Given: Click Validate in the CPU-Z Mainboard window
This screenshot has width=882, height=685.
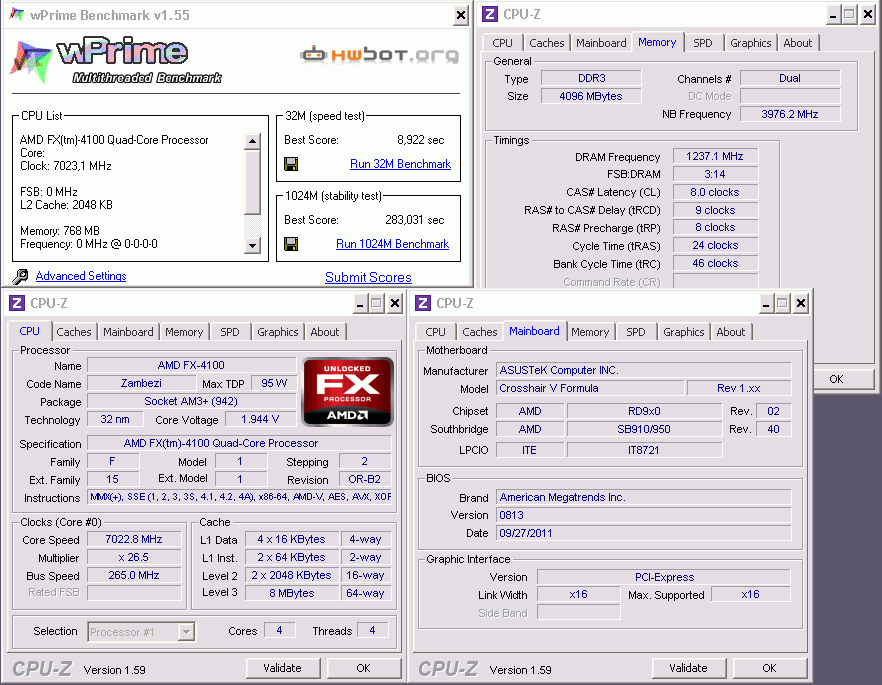Looking at the screenshot, I should [688, 668].
